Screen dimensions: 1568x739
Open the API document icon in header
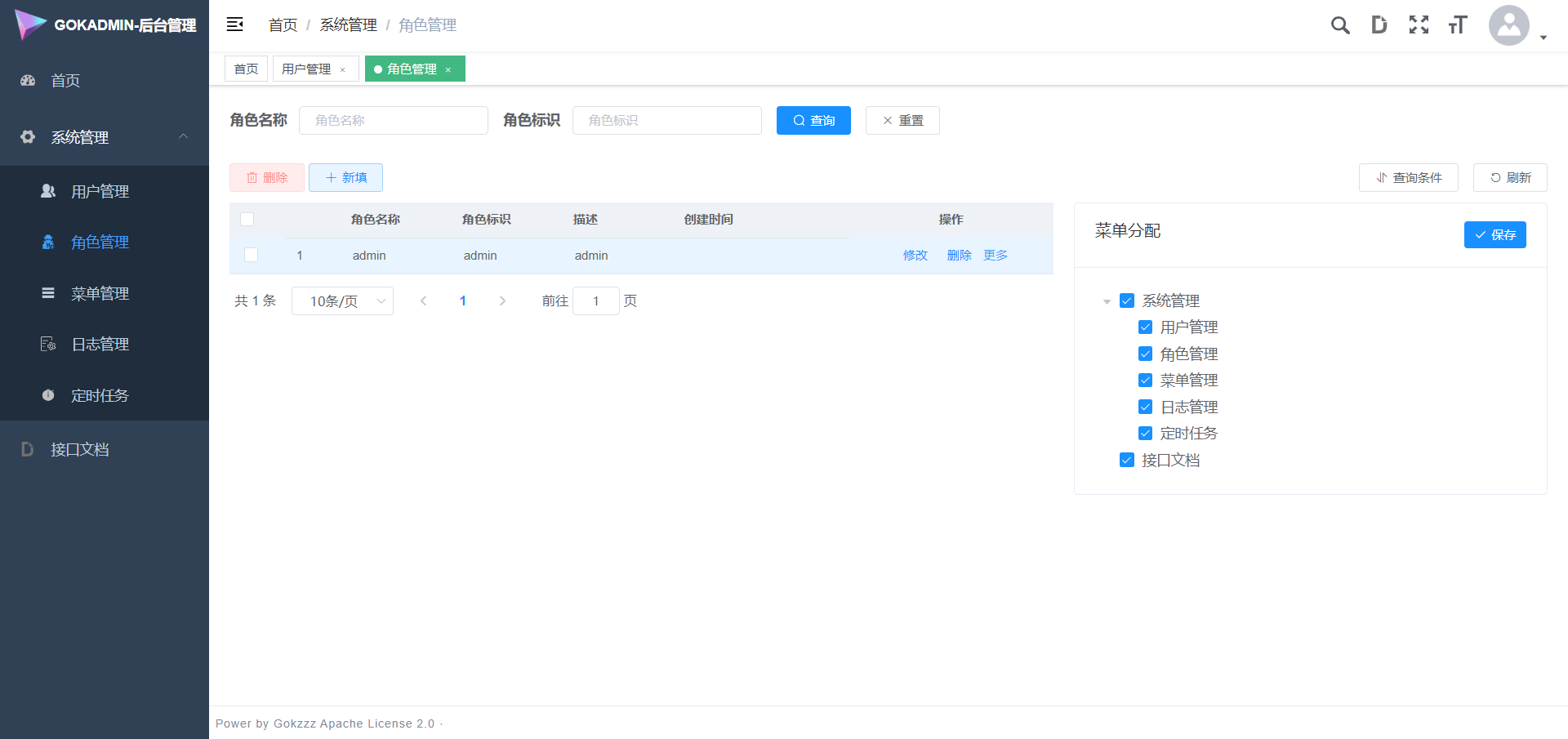[x=1379, y=25]
